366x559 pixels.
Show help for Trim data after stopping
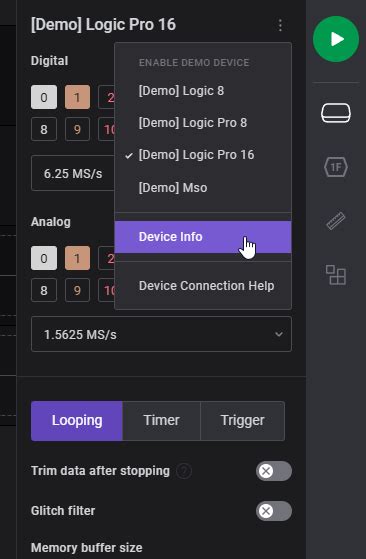(184, 471)
